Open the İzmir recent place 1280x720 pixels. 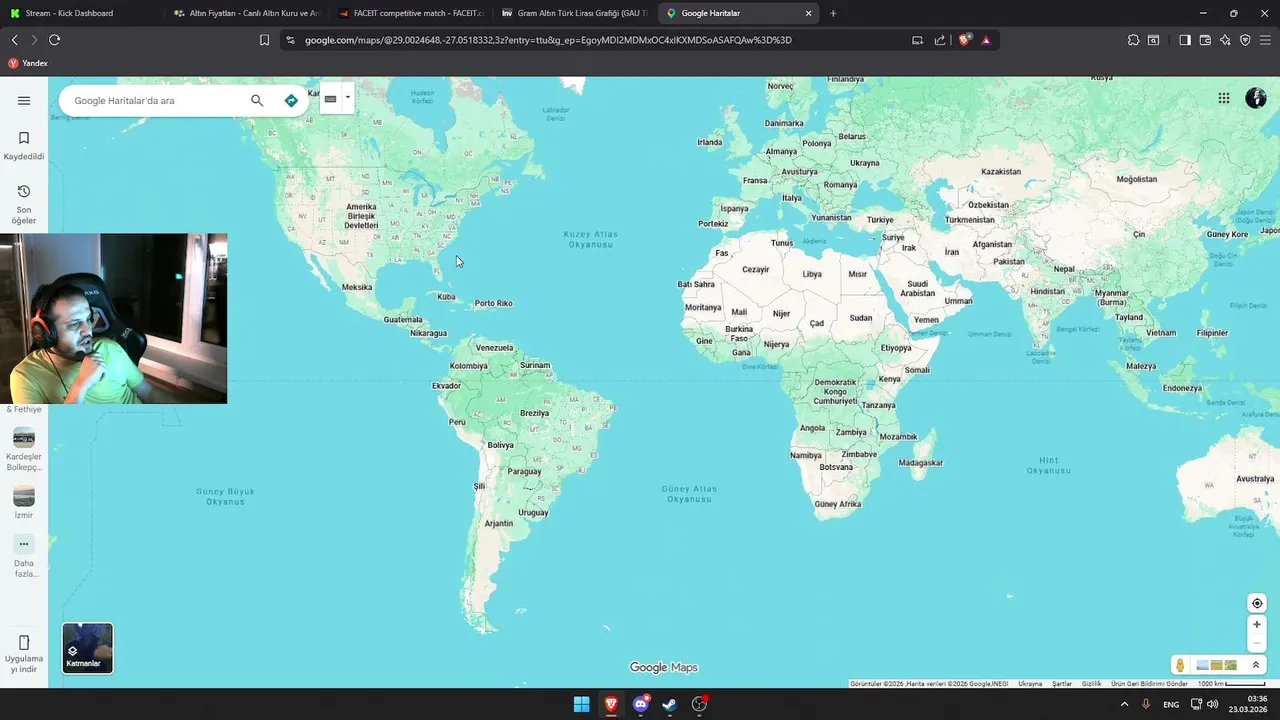[24, 502]
